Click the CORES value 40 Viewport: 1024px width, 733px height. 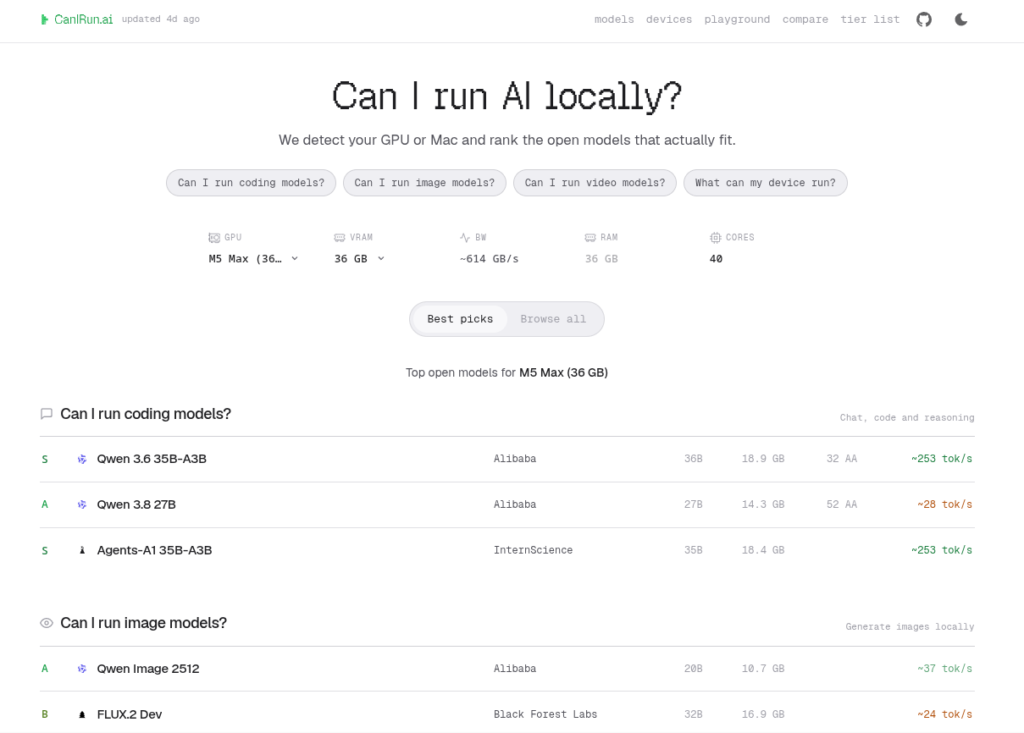pos(716,259)
